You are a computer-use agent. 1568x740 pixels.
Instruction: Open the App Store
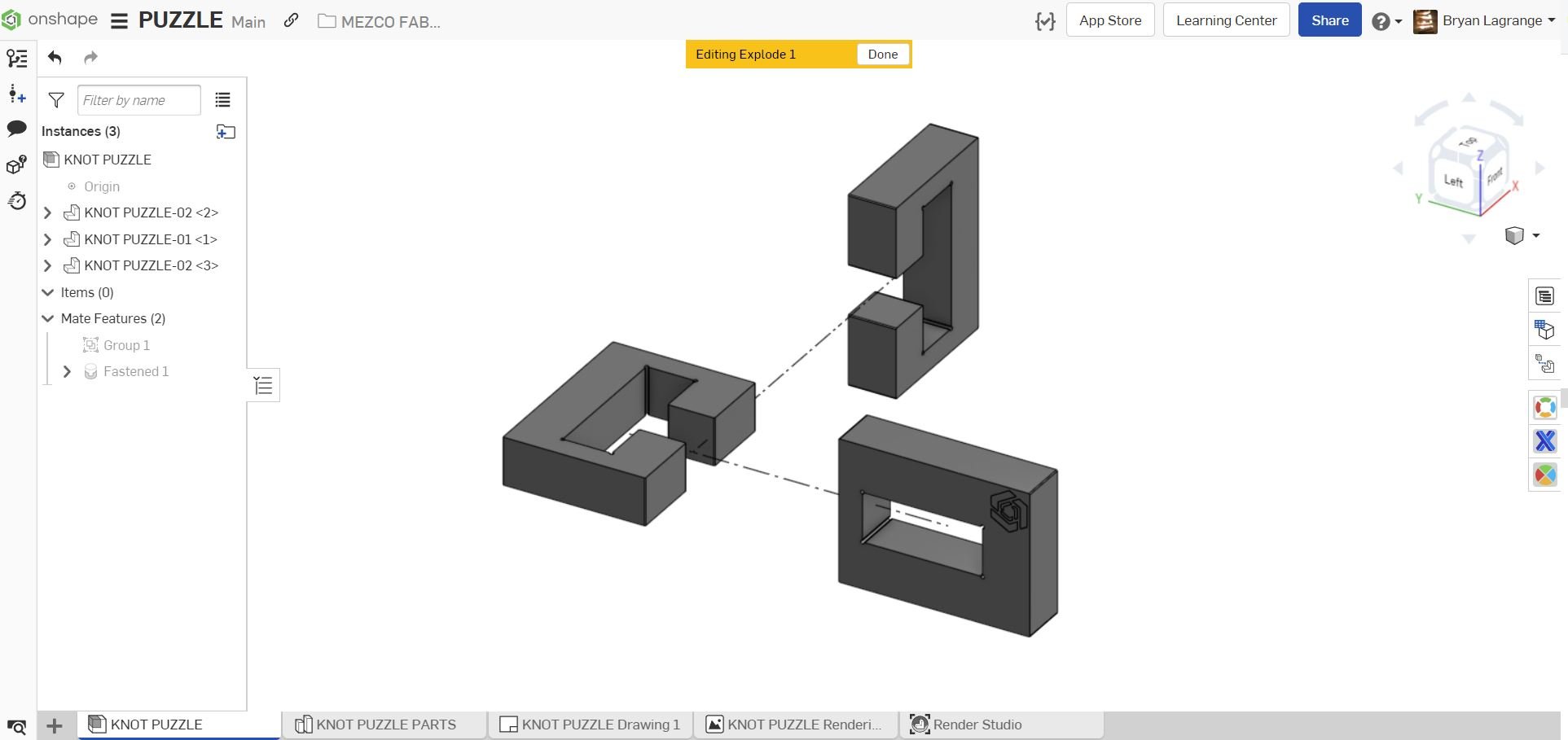(x=1110, y=20)
